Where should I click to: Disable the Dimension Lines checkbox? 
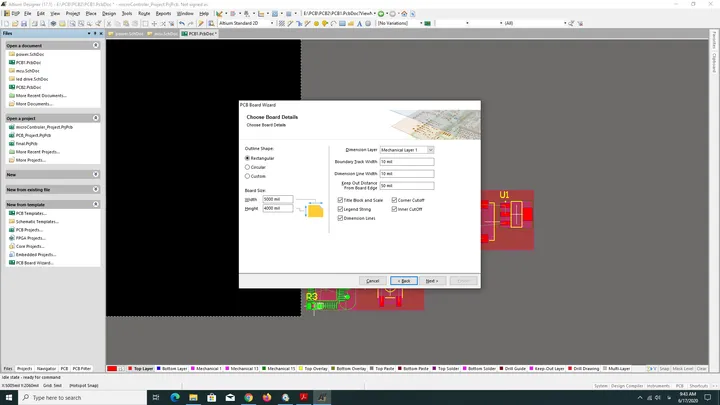340,218
